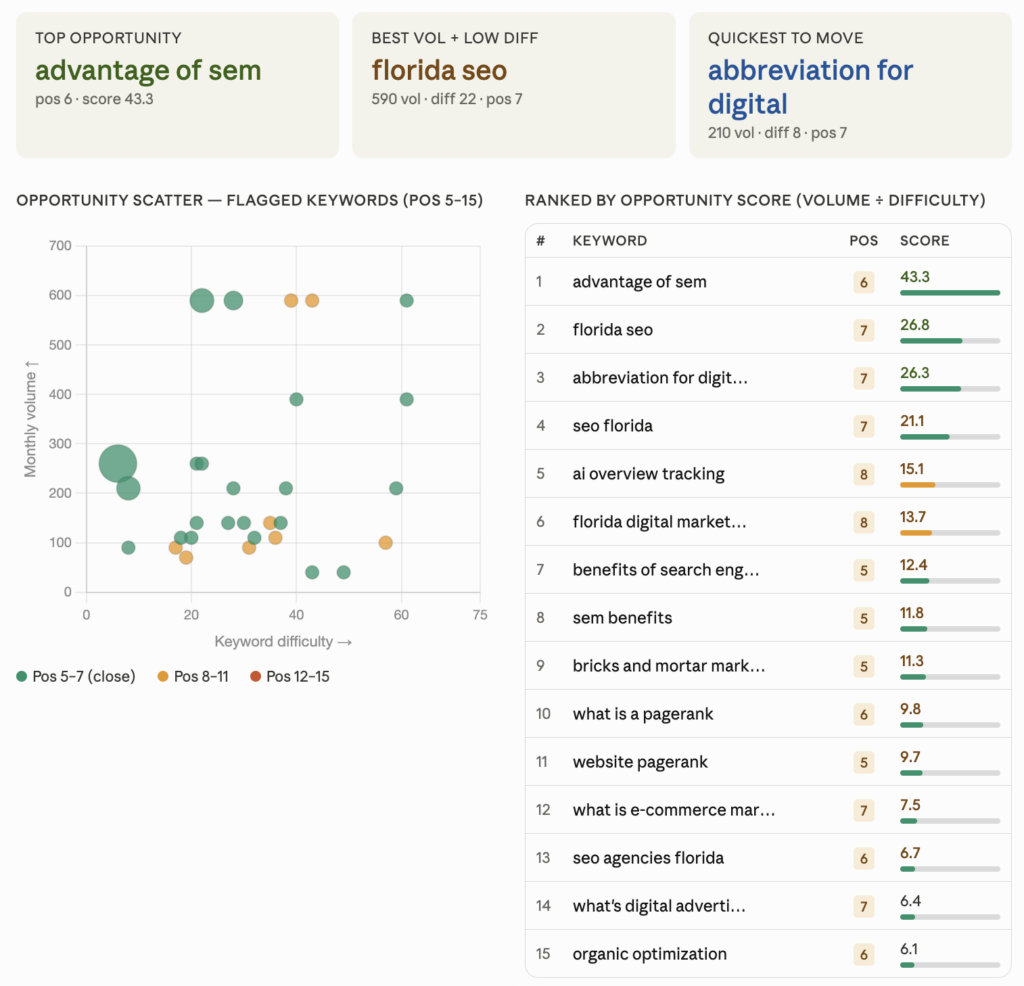Click the position badge in 'ai overview tracking' row
1024x986 pixels.
point(863,474)
